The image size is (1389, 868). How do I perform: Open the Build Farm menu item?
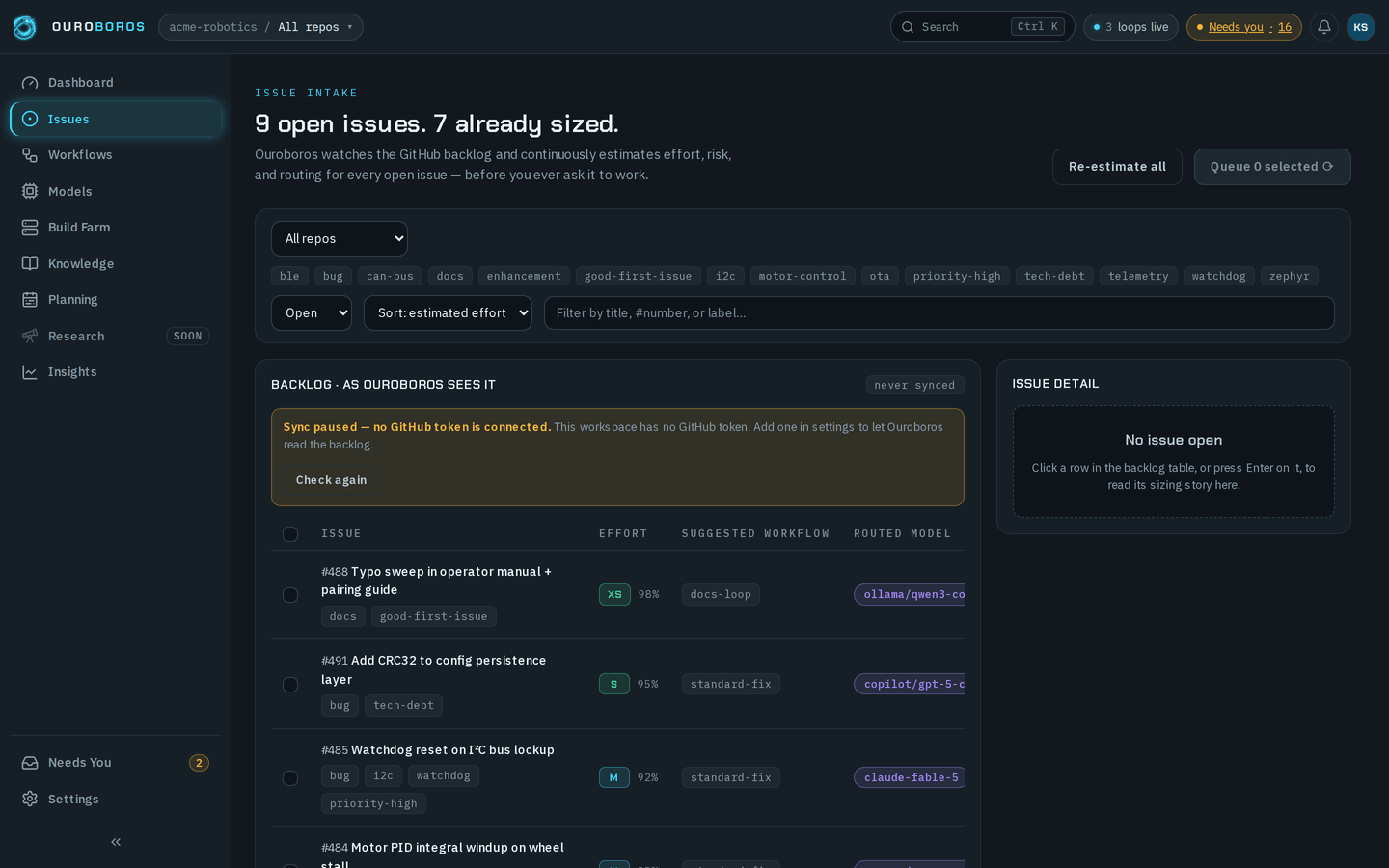116,228
